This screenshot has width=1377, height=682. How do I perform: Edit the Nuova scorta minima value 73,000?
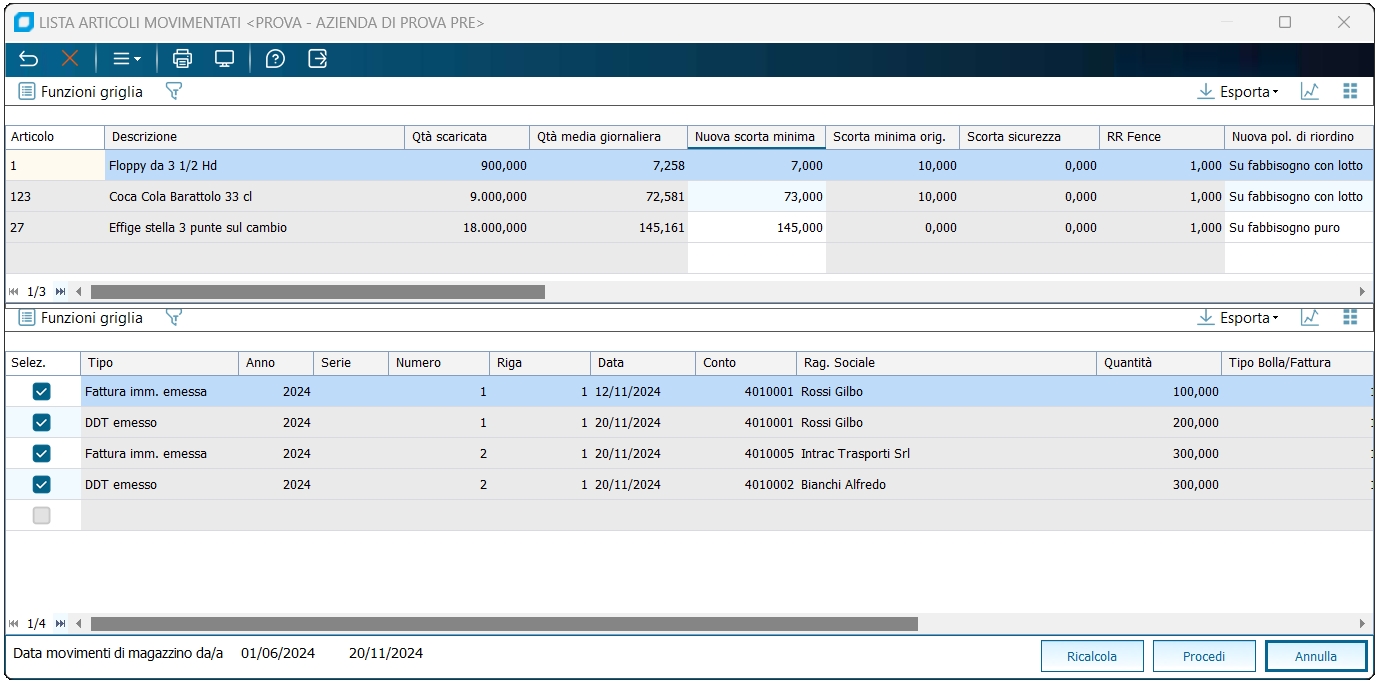click(757, 197)
